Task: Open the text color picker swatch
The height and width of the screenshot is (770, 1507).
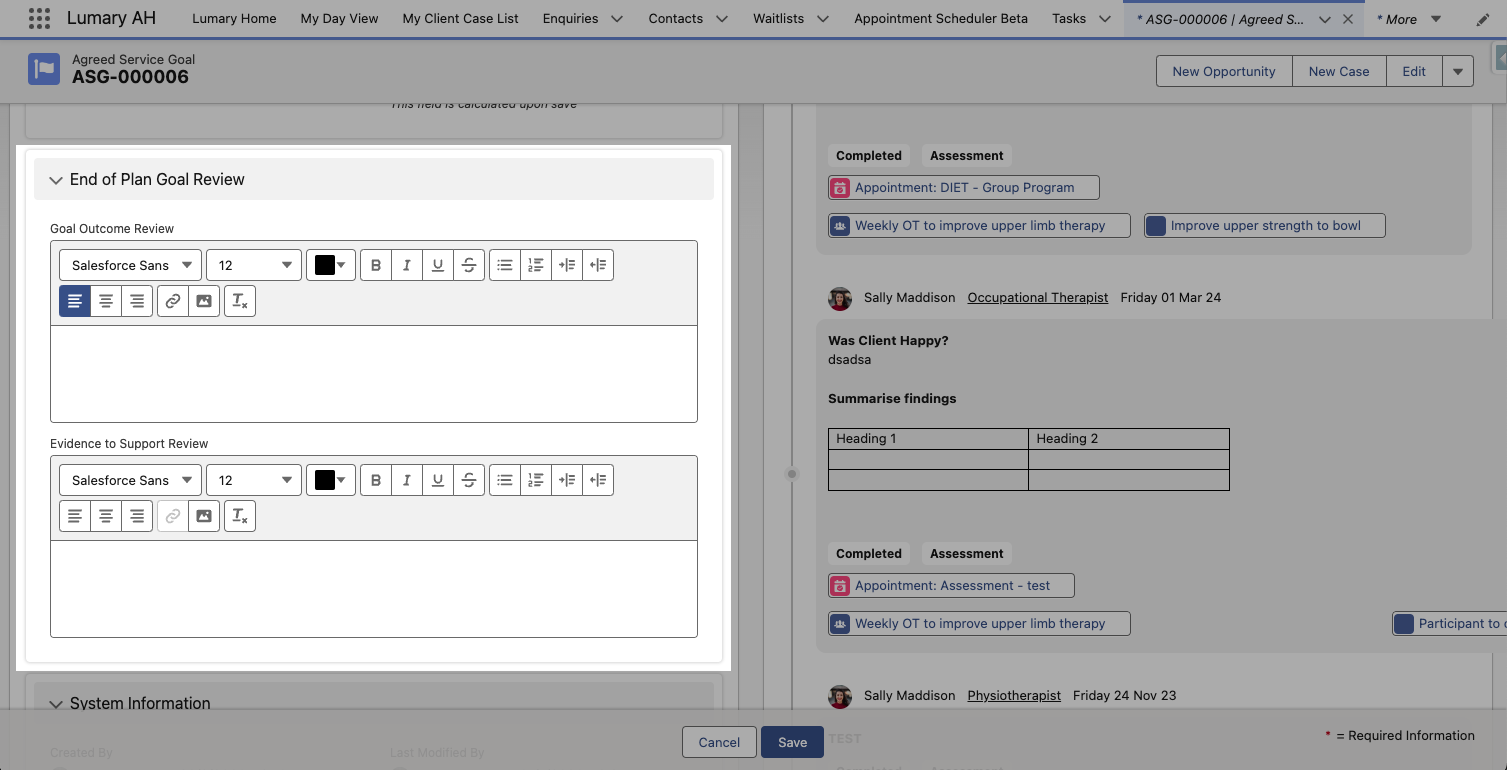Action: (x=330, y=264)
